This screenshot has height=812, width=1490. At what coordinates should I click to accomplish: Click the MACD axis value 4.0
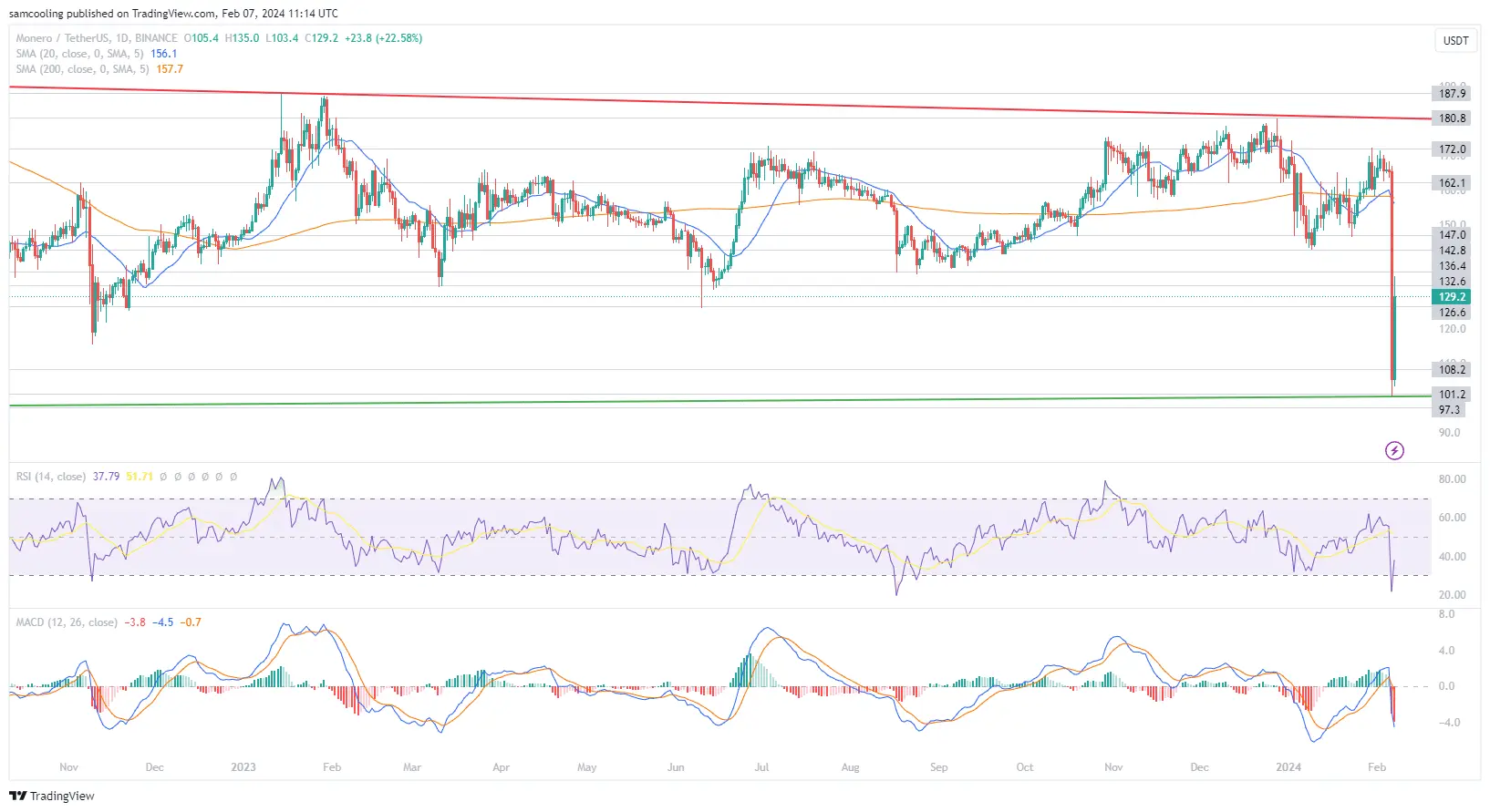1446,651
